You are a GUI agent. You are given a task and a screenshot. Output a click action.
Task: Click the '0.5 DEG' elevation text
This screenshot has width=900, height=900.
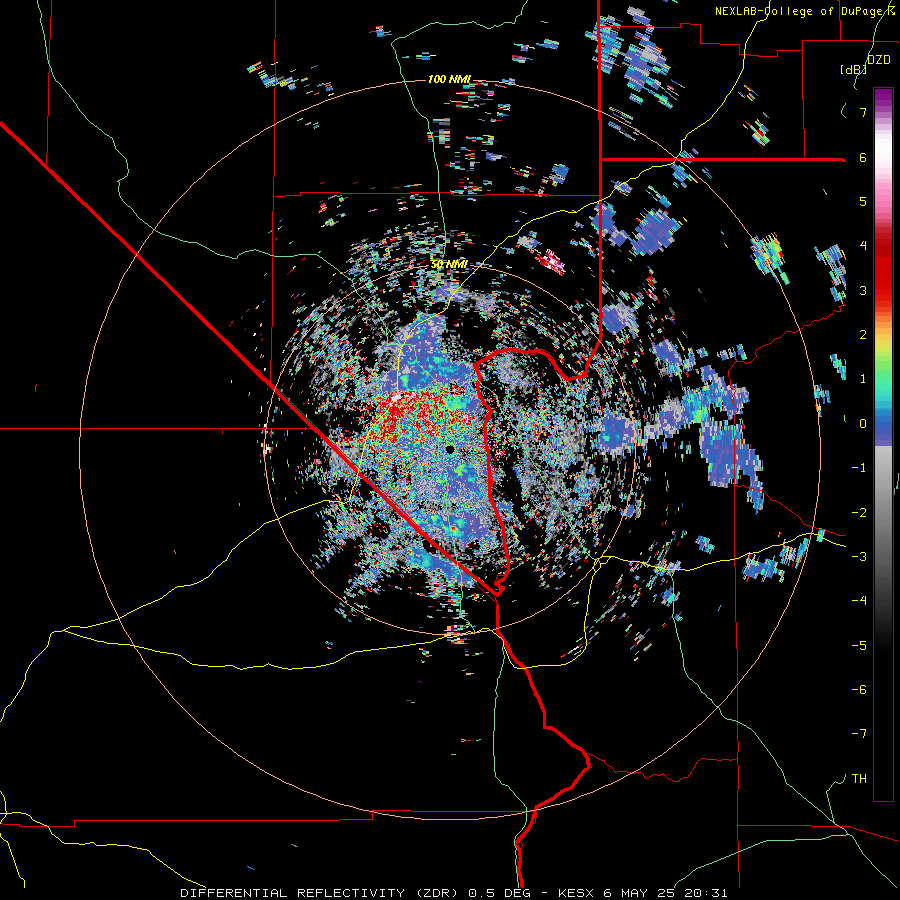coord(499,893)
